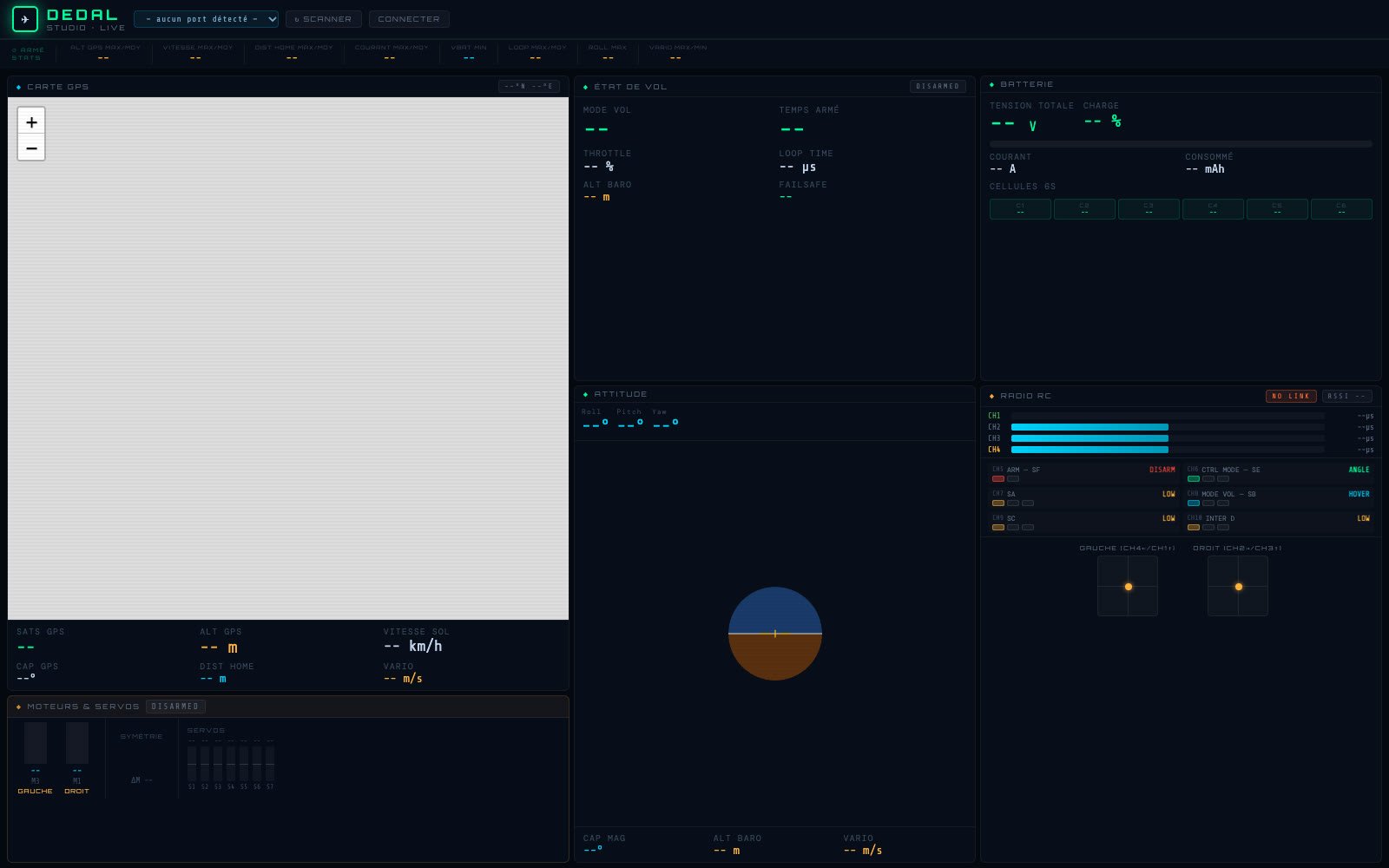Click the DISARMED badge in ÉTAT DE VOL

click(x=938, y=87)
